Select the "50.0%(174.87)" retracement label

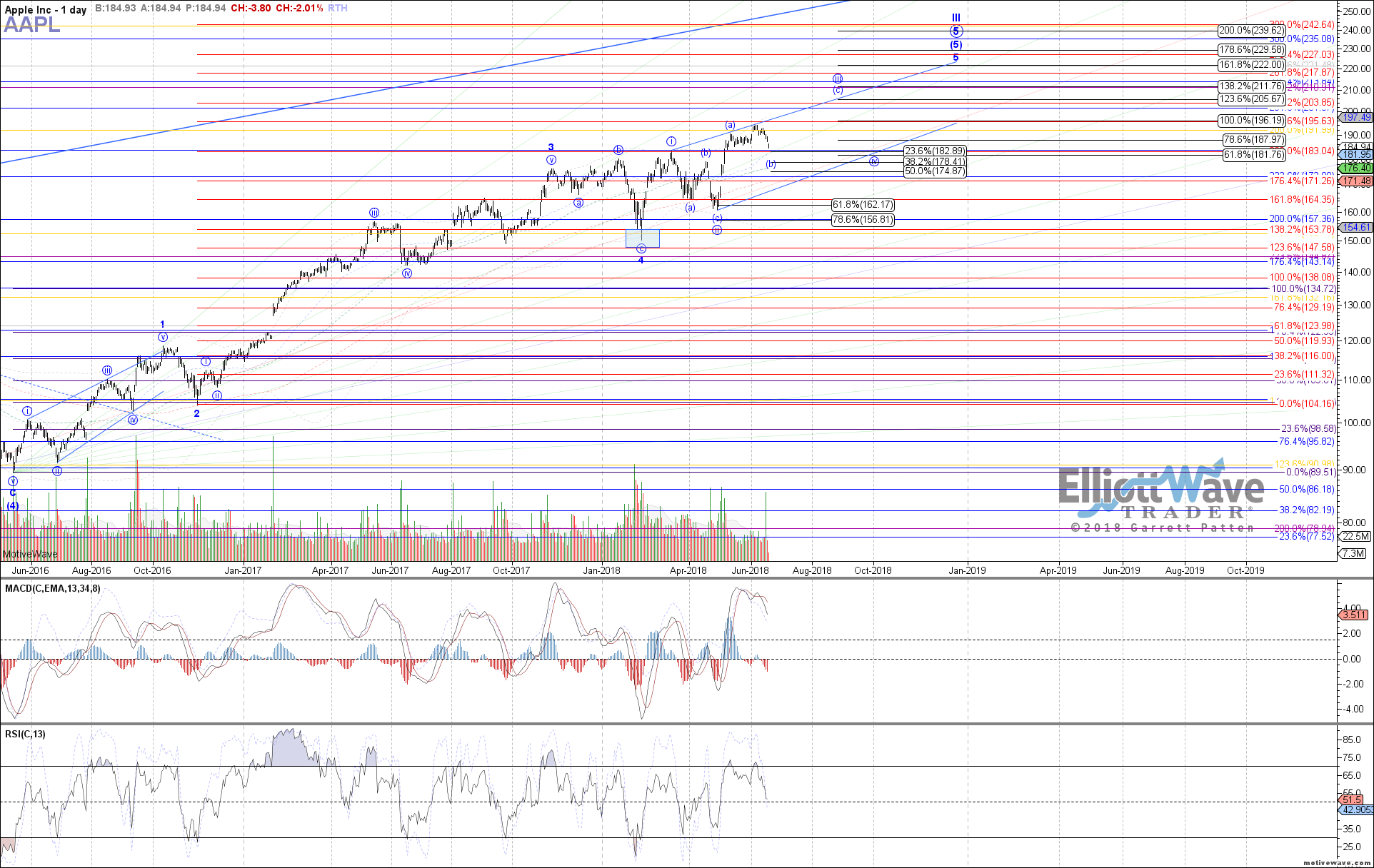pyautogui.click(x=935, y=171)
